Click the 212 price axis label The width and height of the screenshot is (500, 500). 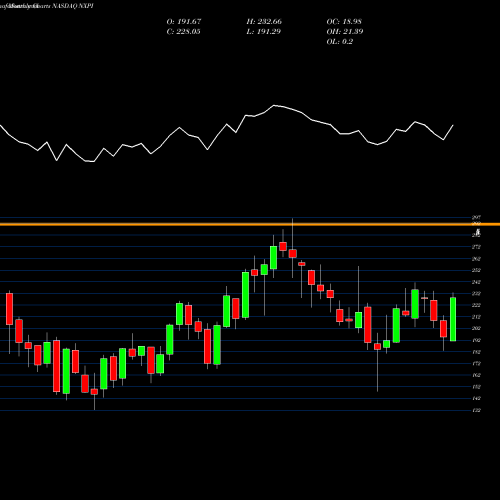[477, 317]
